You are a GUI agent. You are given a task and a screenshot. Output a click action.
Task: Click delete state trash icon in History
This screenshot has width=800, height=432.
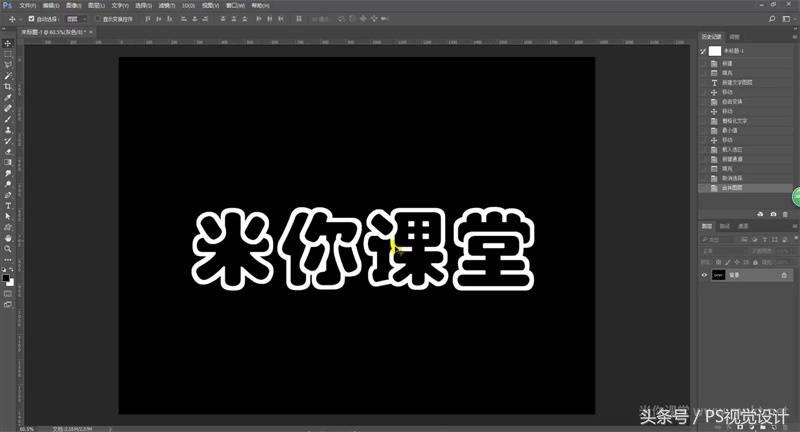(785, 214)
